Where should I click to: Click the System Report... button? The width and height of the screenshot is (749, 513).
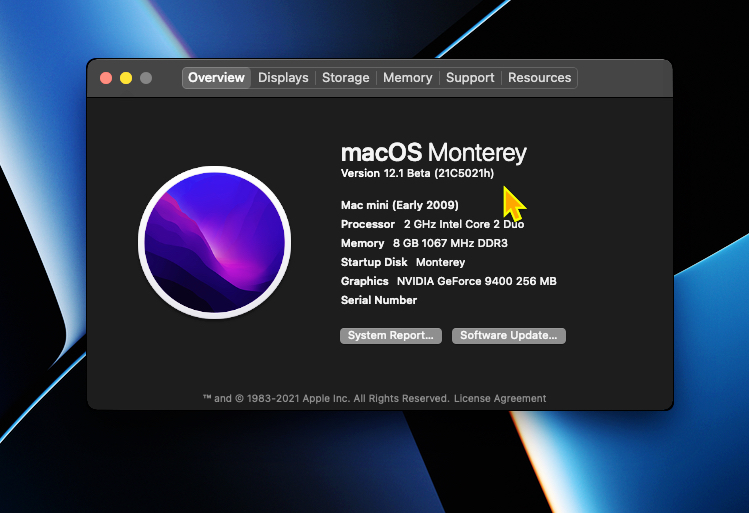(x=391, y=335)
